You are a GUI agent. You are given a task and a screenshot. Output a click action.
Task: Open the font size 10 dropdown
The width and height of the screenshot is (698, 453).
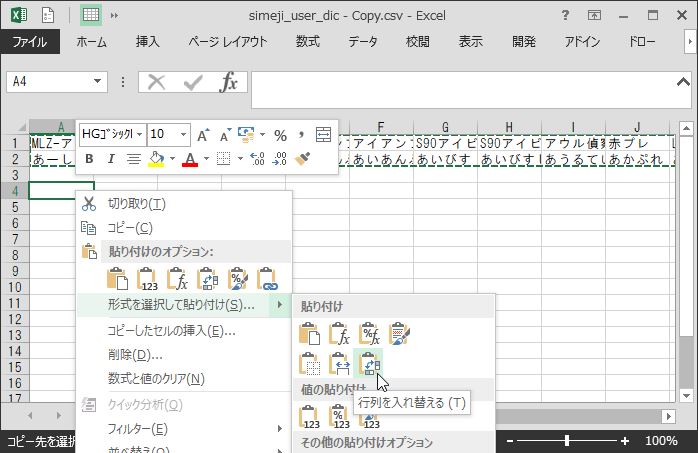(x=183, y=134)
